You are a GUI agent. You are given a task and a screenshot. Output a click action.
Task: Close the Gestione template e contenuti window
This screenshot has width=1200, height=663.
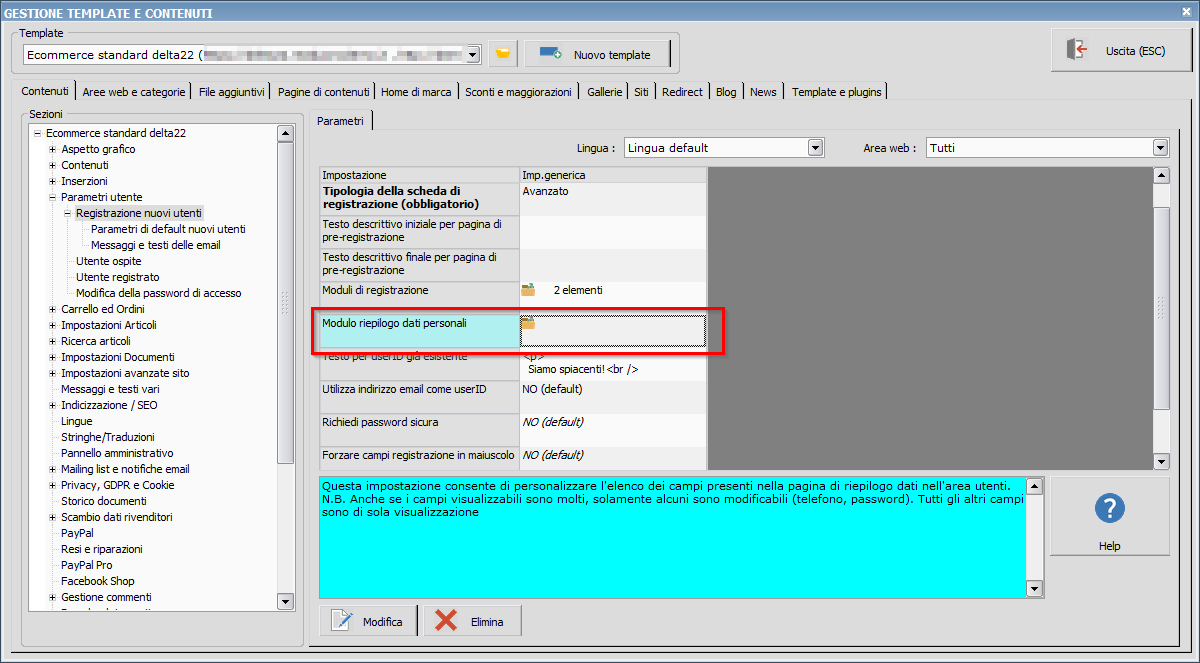tap(1188, 12)
